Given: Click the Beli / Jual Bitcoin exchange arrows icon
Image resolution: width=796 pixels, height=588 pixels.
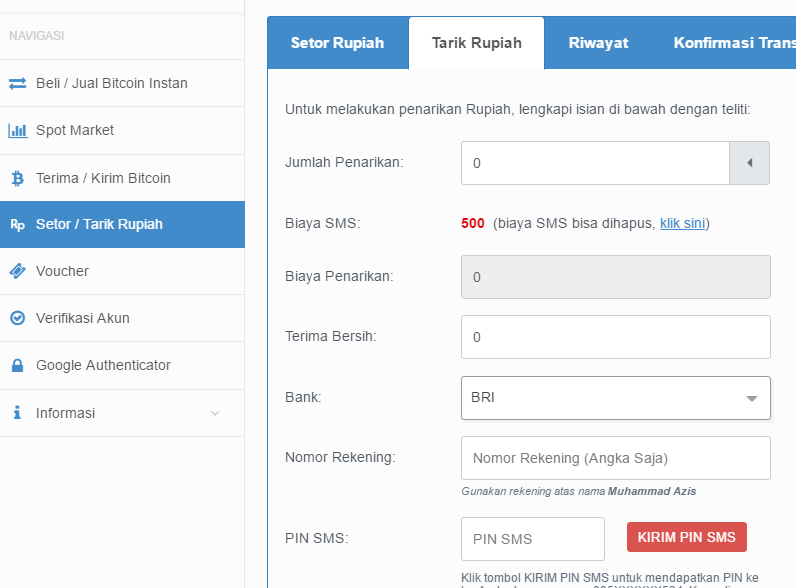Looking at the screenshot, I should [17, 83].
